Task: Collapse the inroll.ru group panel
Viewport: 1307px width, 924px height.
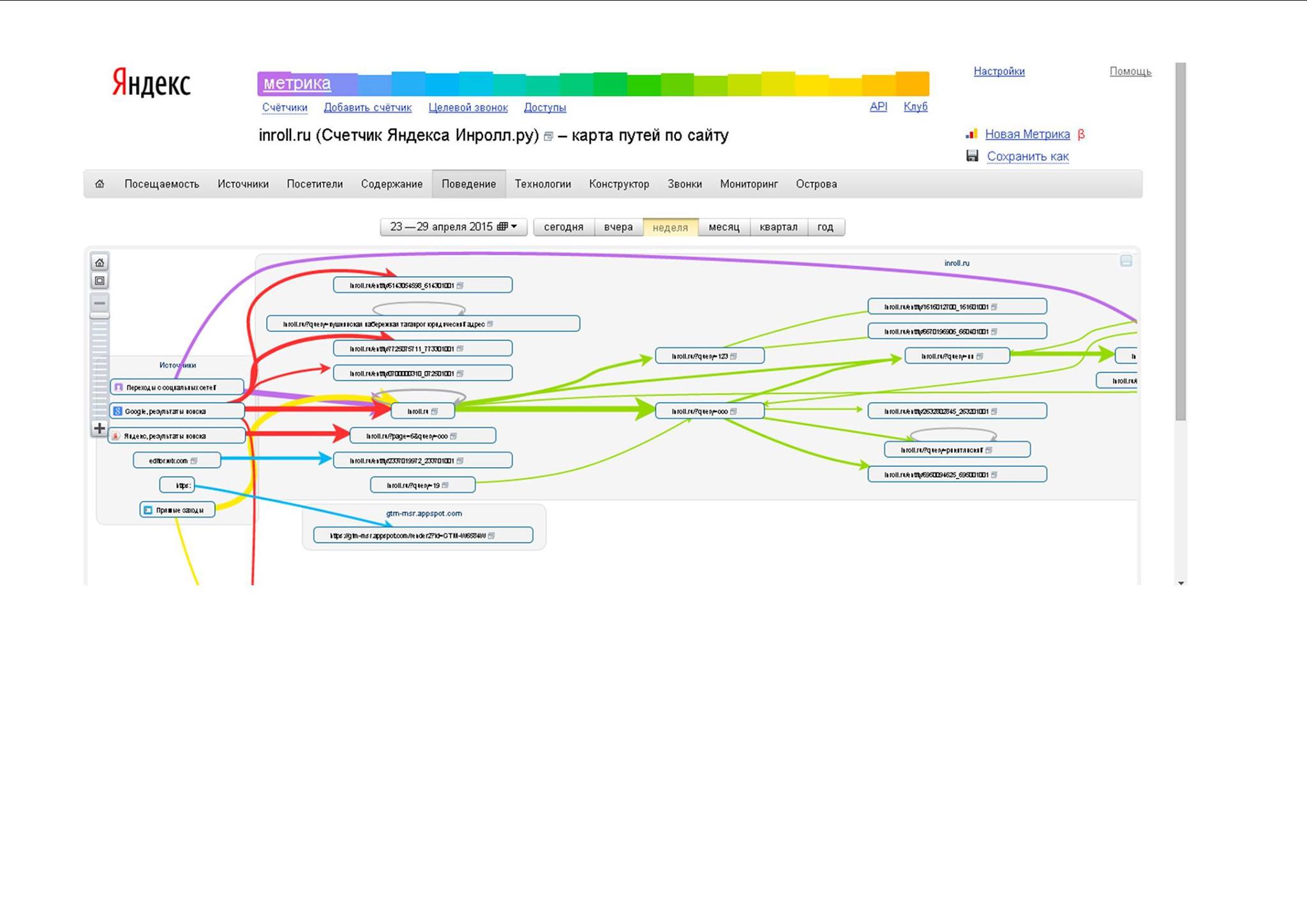Action: 1126,261
